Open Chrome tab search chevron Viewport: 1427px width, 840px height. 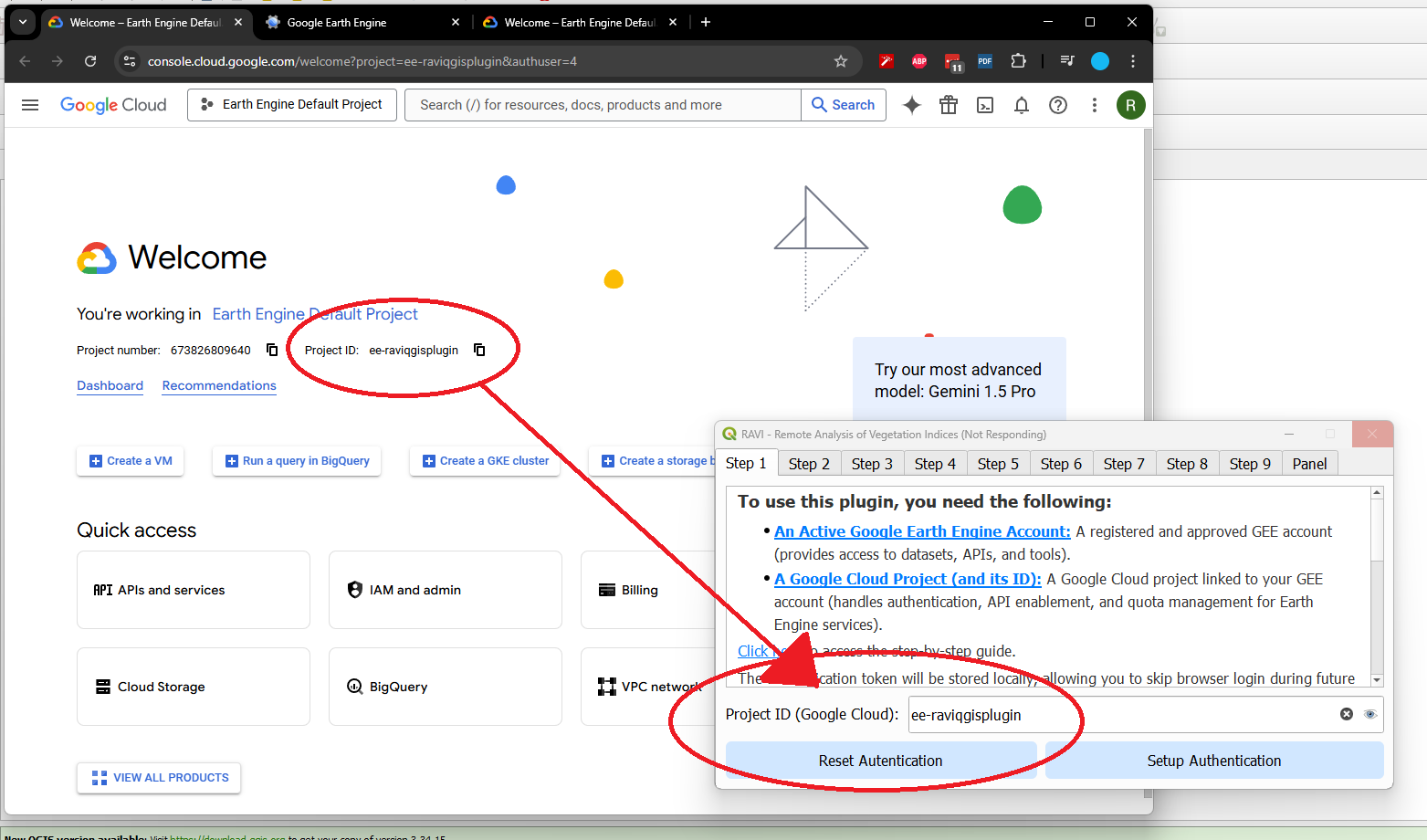click(x=22, y=22)
